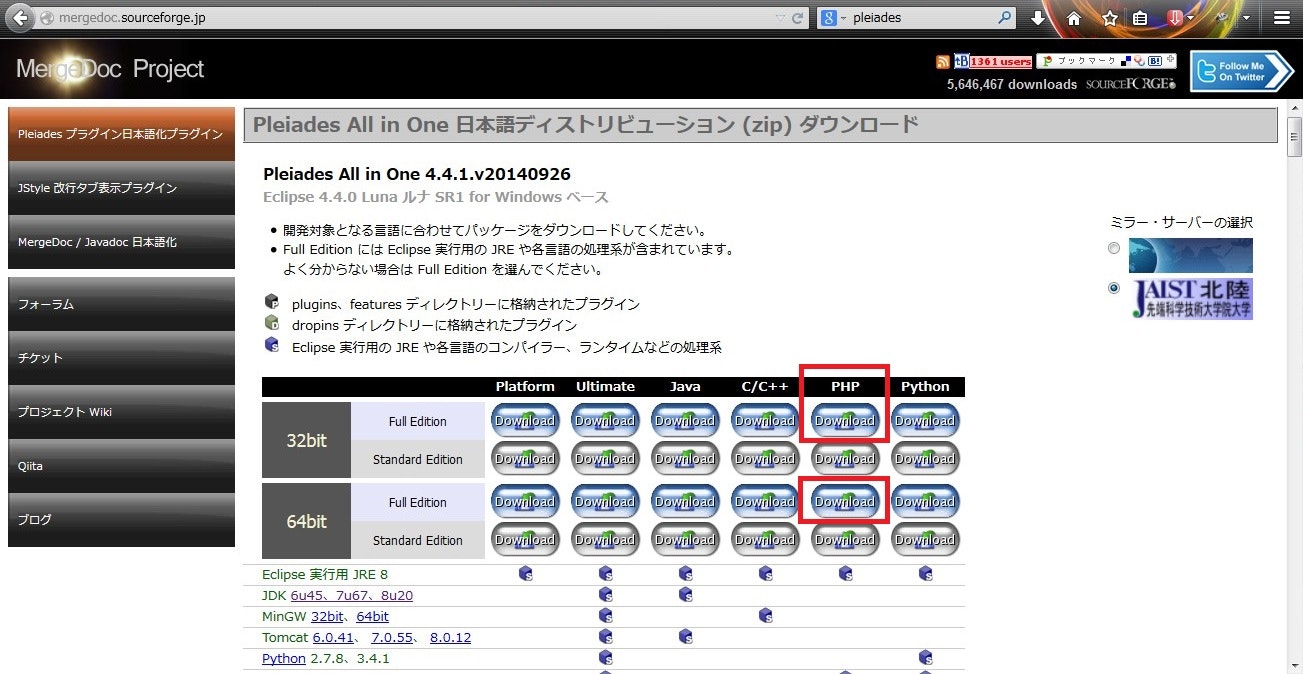Click the ブックマーク social bookmark widget
Screen dimensions: 1303x674
pyautogui.click(x=1107, y=61)
